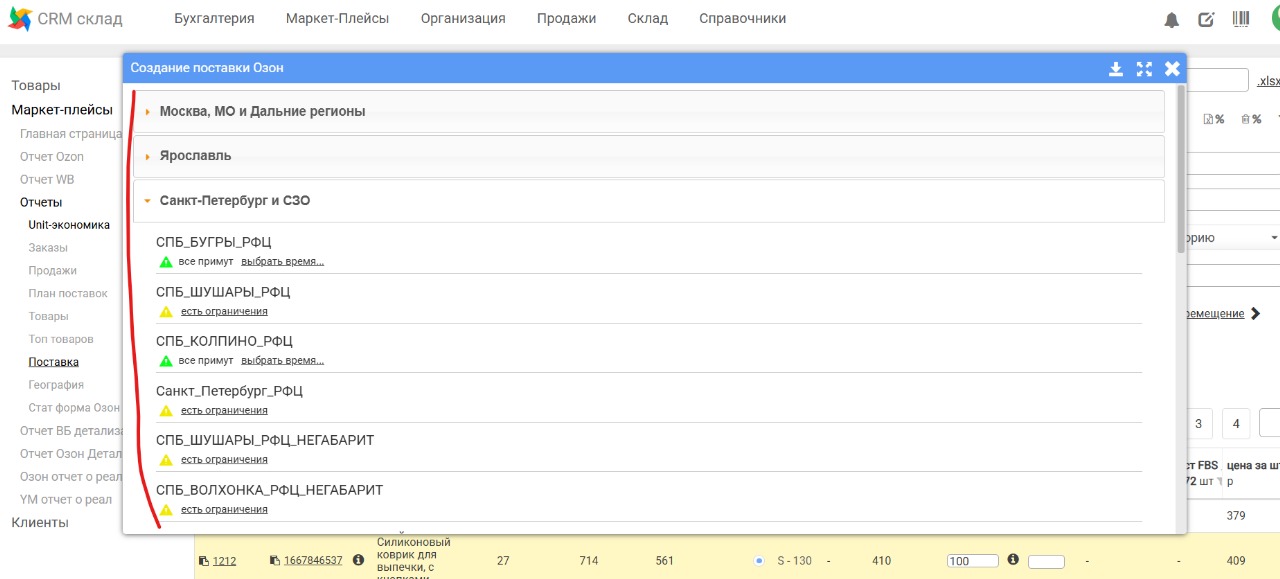Open the Бухгалтерия menu
This screenshot has width=1280, height=579.
pos(214,19)
